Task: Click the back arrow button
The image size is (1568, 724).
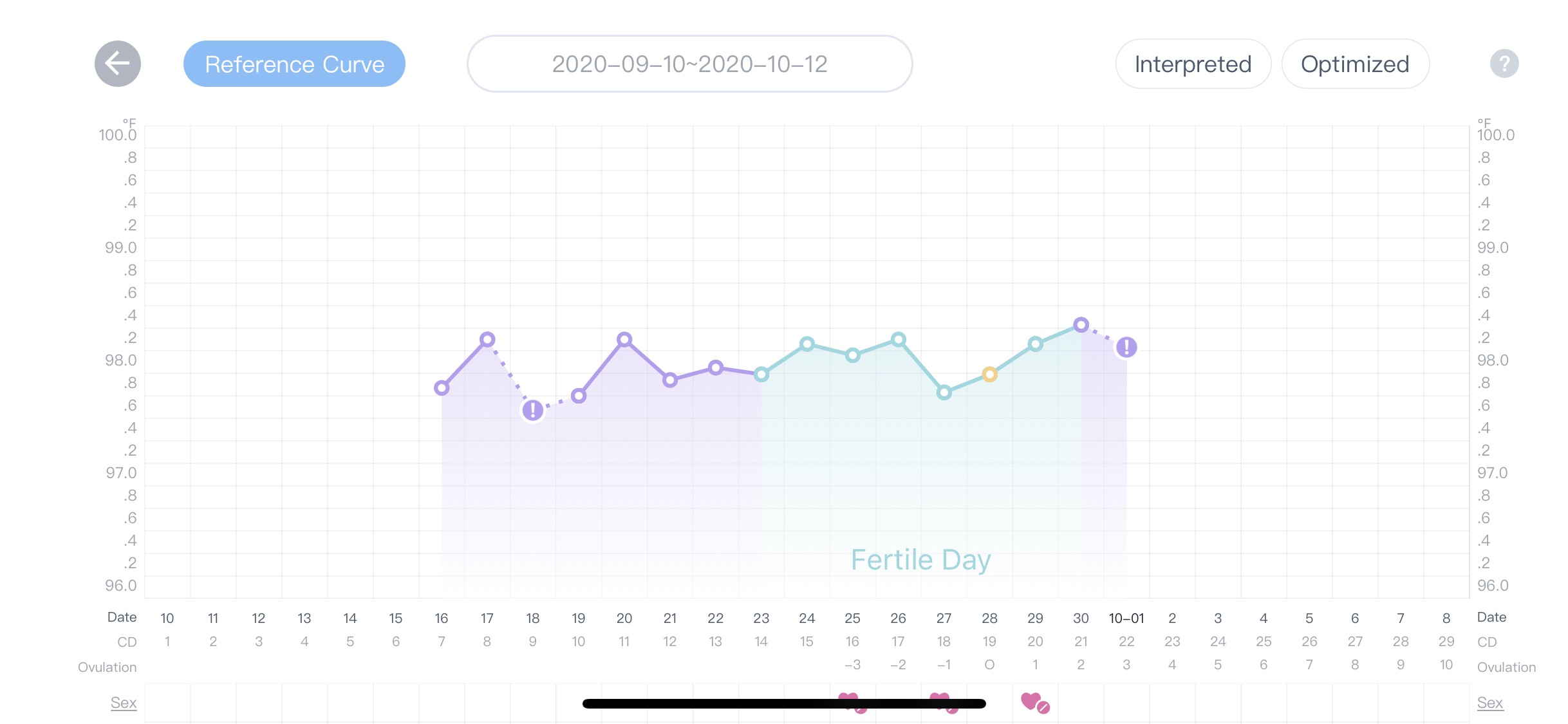Action: 118,64
